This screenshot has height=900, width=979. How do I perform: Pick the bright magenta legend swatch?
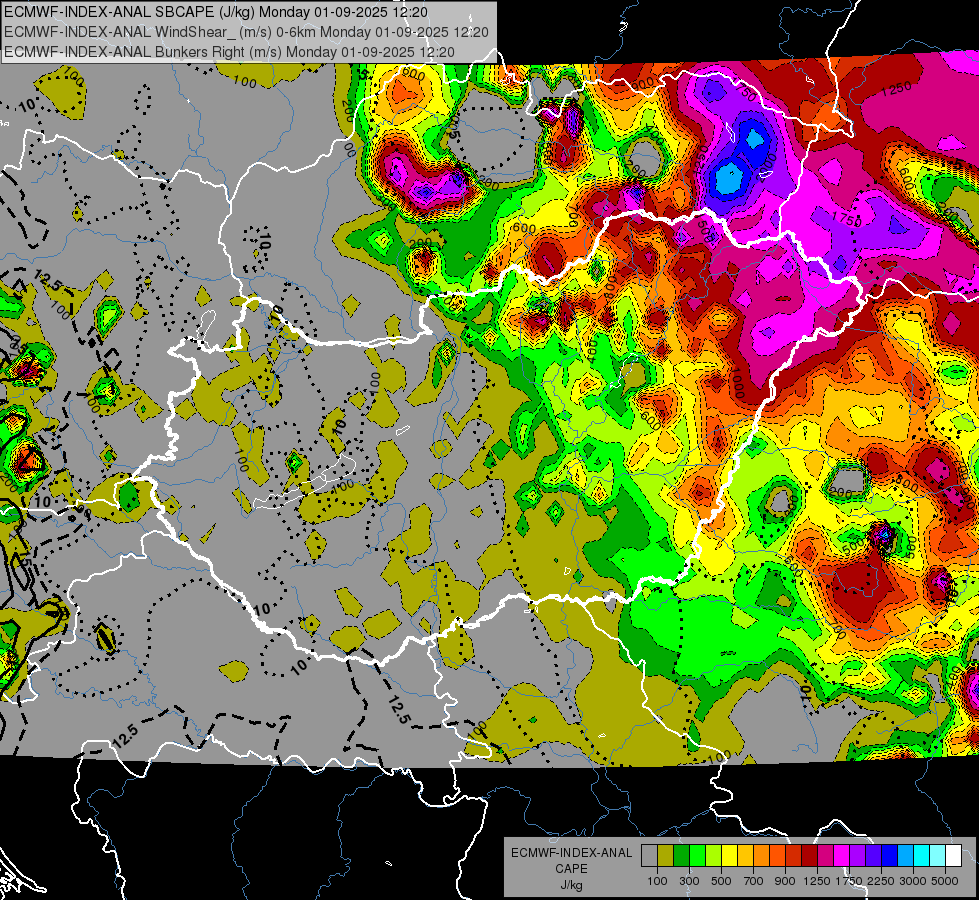(842, 855)
